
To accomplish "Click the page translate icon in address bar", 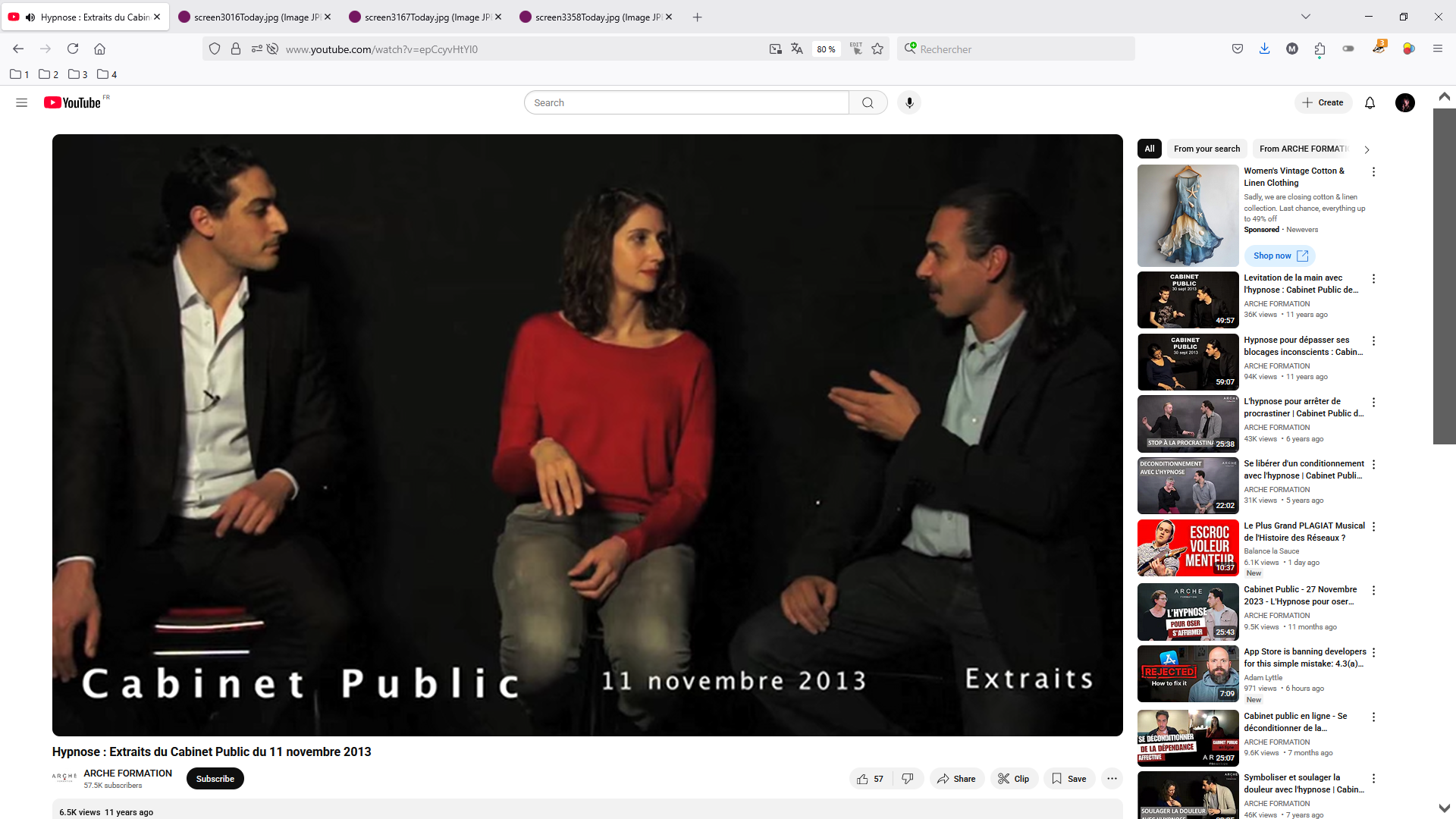I will pos(796,49).
